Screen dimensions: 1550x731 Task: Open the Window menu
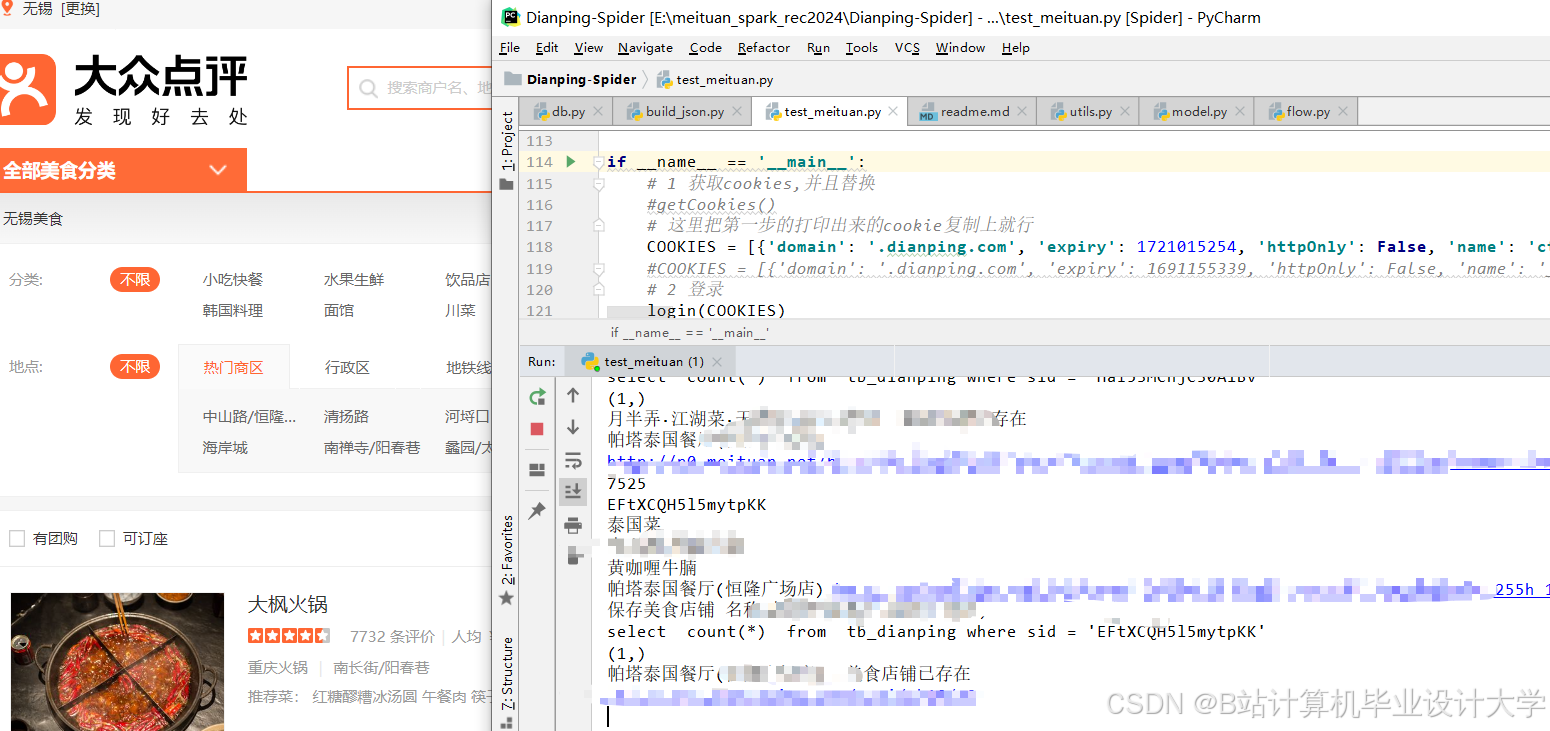(x=960, y=48)
